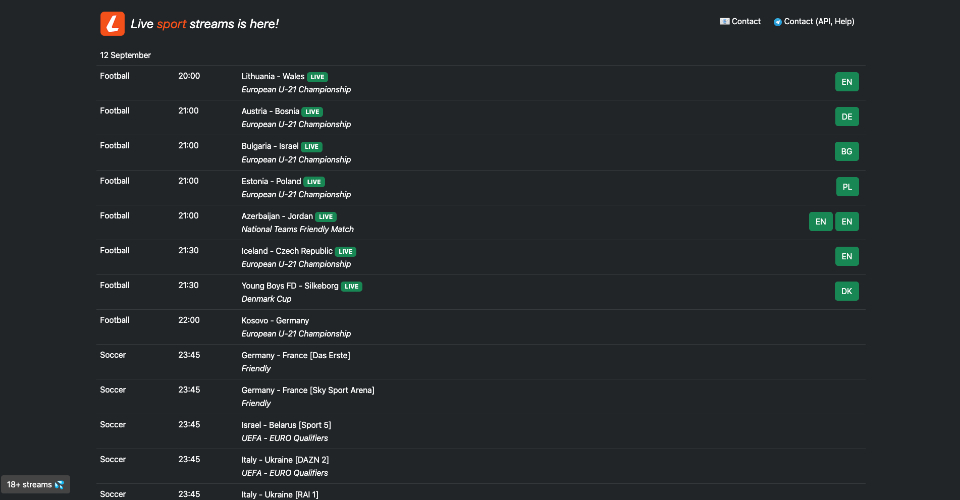Click the Denmark Cup competition label
This screenshot has height=500, width=960.
(266, 299)
